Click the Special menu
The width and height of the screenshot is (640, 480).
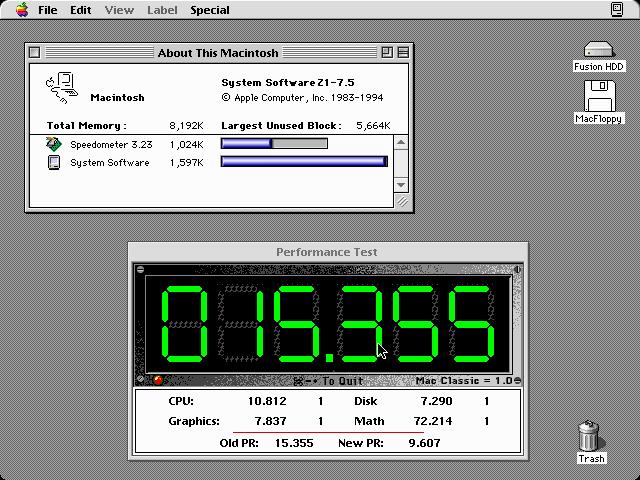(210, 10)
